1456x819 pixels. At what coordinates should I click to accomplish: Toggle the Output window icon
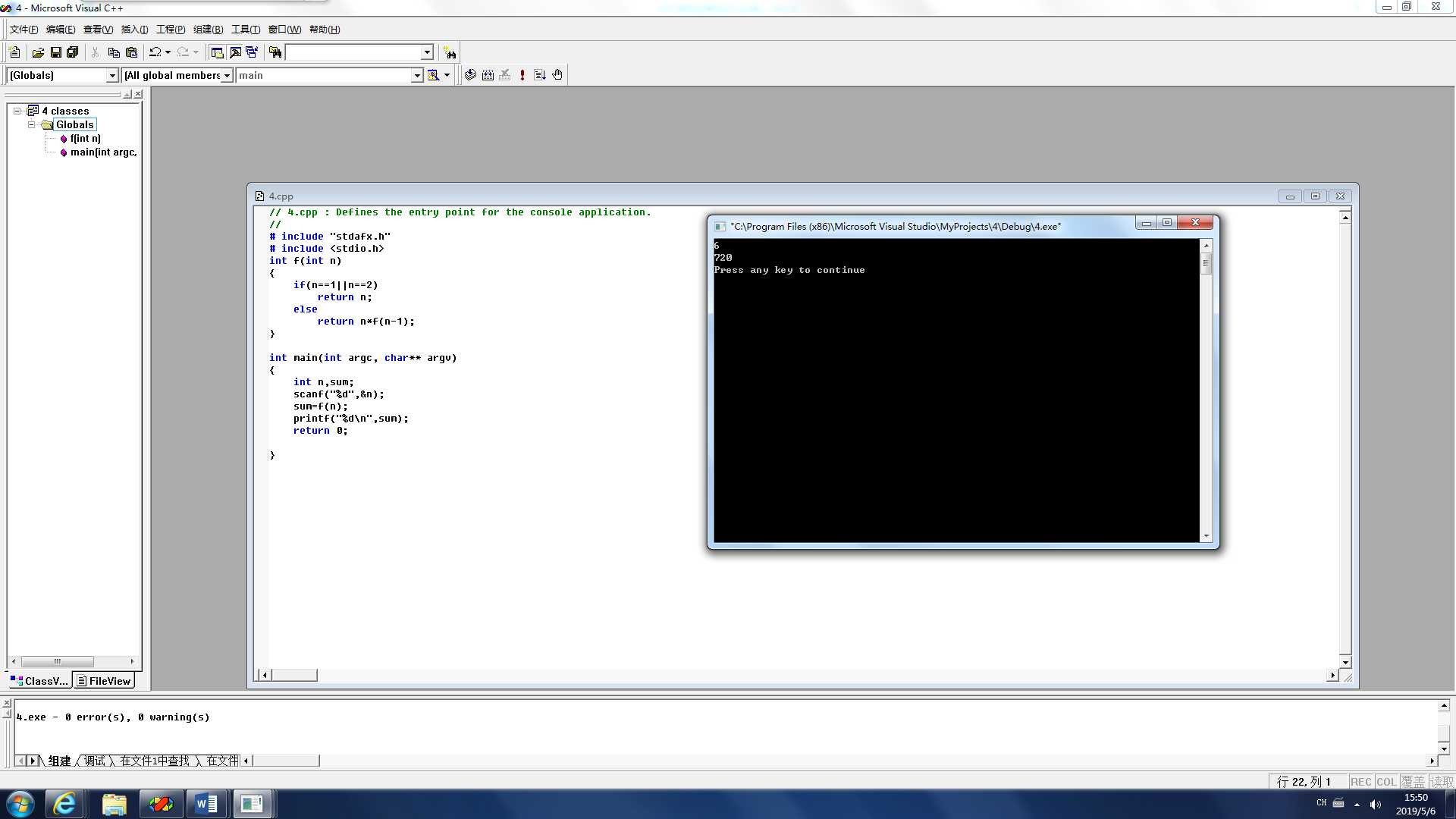(235, 52)
